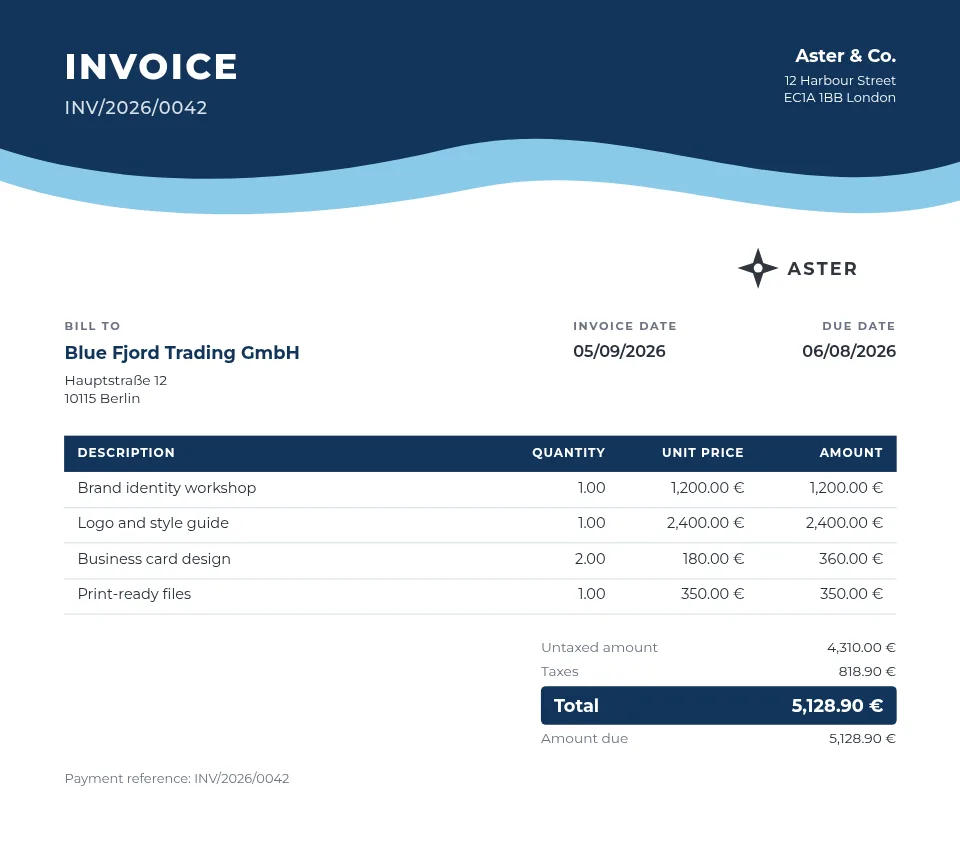
Task: Click the Aster & Co. company name
Action: click(846, 56)
